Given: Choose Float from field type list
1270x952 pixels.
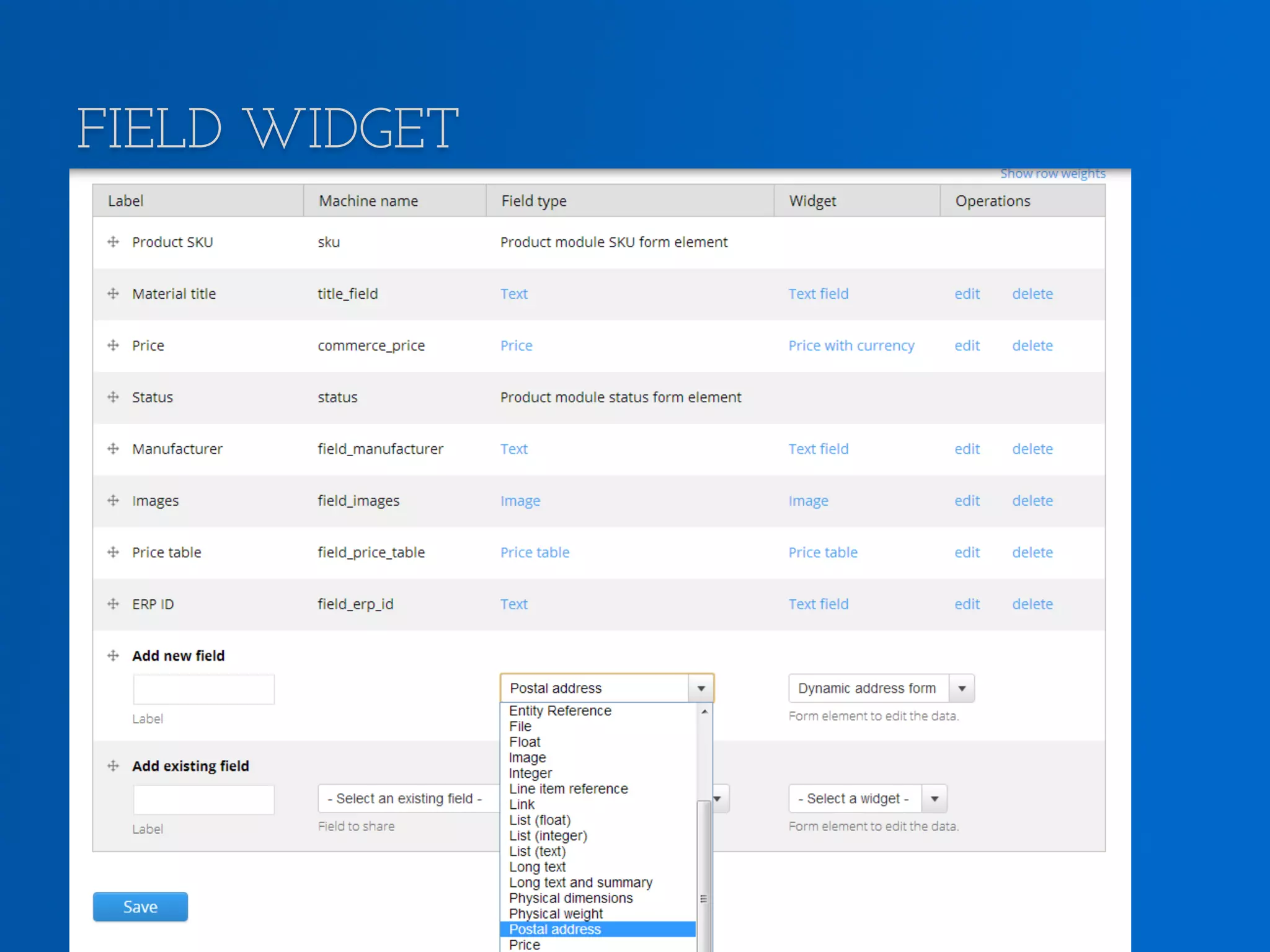Looking at the screenshot, I should point(598,742).
